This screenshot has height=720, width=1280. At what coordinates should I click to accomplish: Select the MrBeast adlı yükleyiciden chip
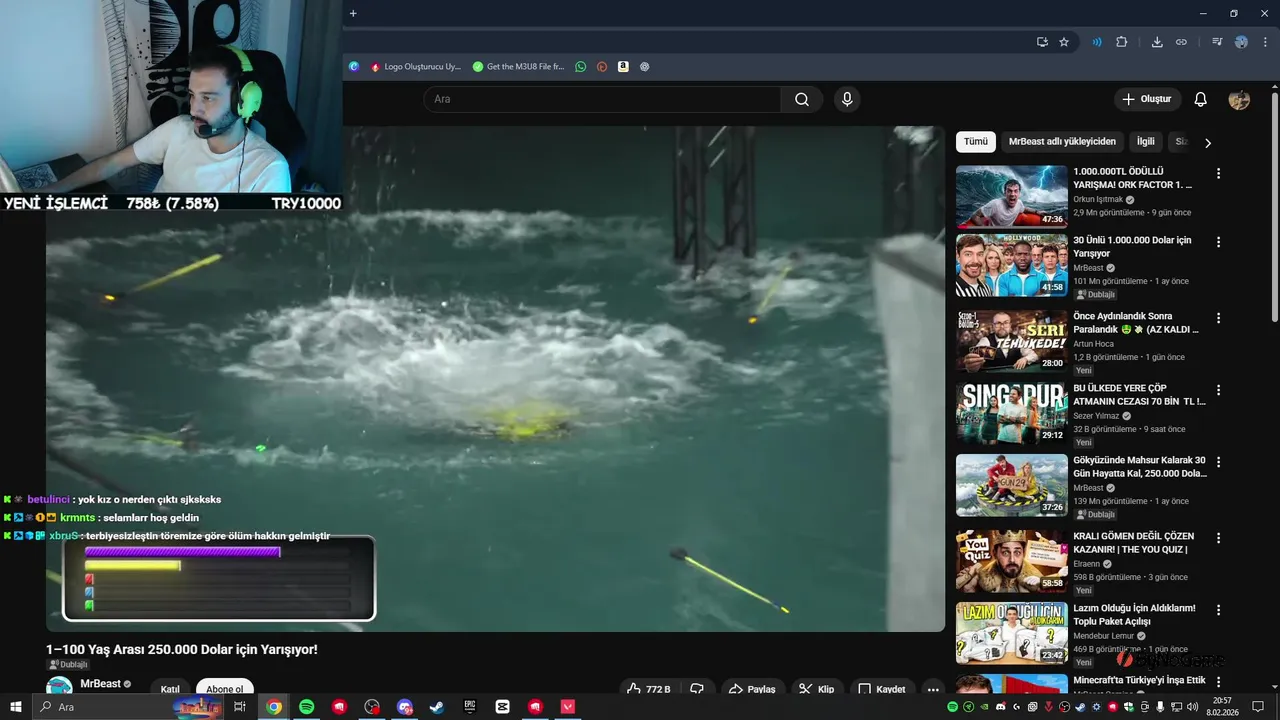1062,142
